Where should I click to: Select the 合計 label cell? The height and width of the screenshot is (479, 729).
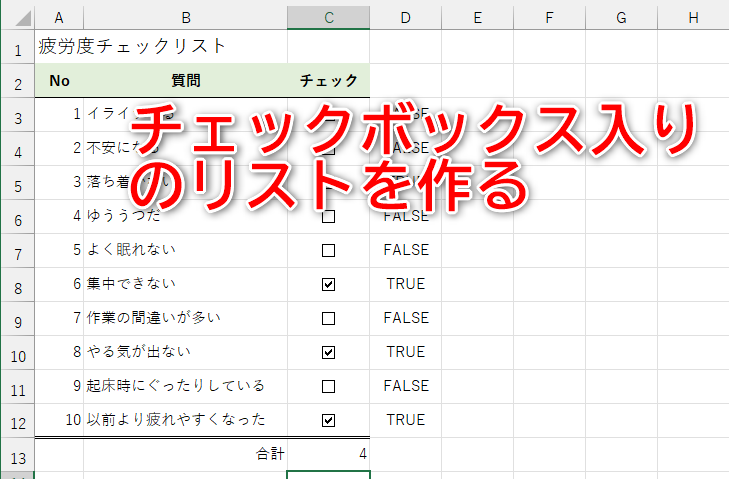coord(185,454)
